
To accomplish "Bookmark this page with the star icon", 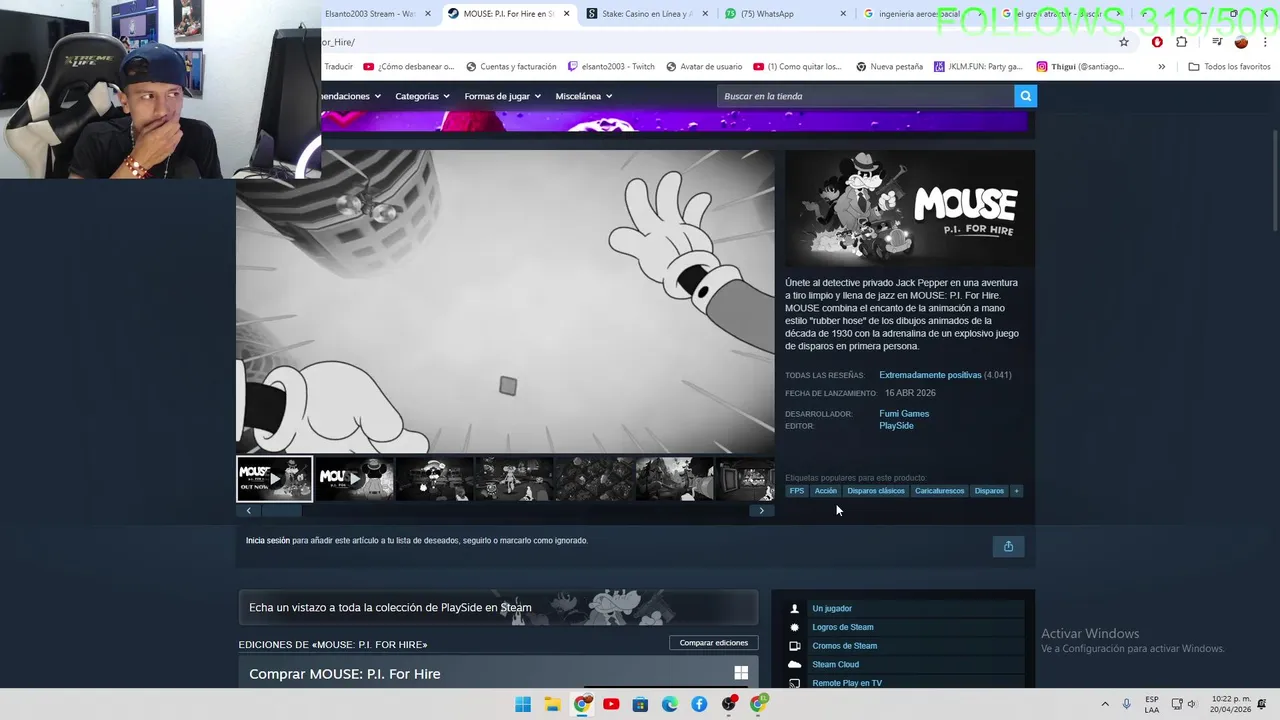I will pyautogui.click(x=1124, y=42).
